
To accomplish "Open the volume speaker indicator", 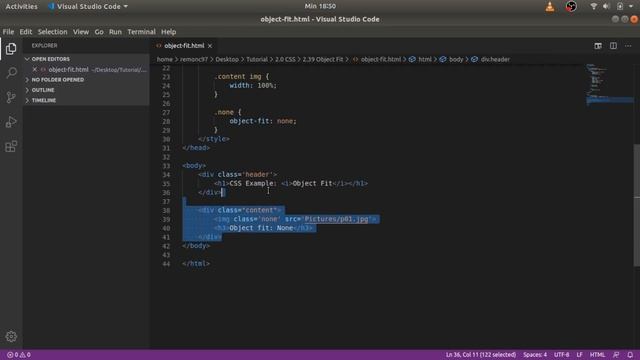I will pos(606,7).
